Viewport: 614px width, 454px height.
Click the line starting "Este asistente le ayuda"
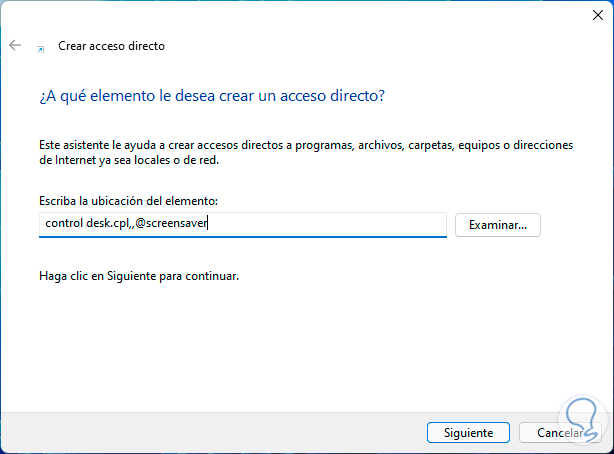[305, 145]
